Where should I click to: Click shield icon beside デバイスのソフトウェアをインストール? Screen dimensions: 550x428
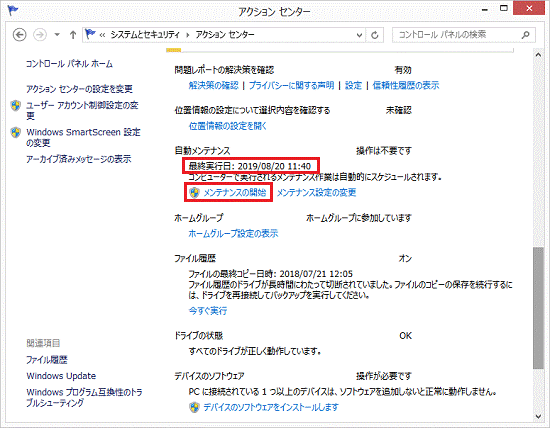point(194,407)
